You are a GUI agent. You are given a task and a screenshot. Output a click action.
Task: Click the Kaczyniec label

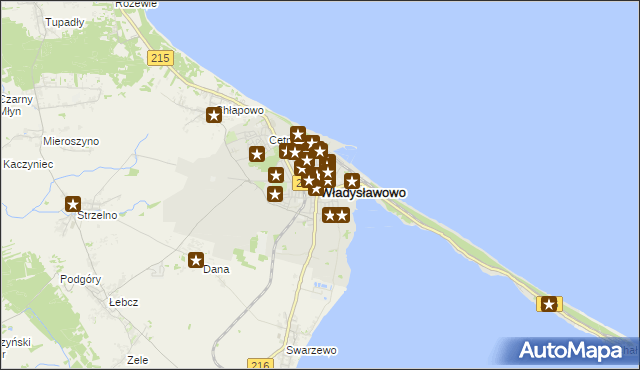[28, 164]
